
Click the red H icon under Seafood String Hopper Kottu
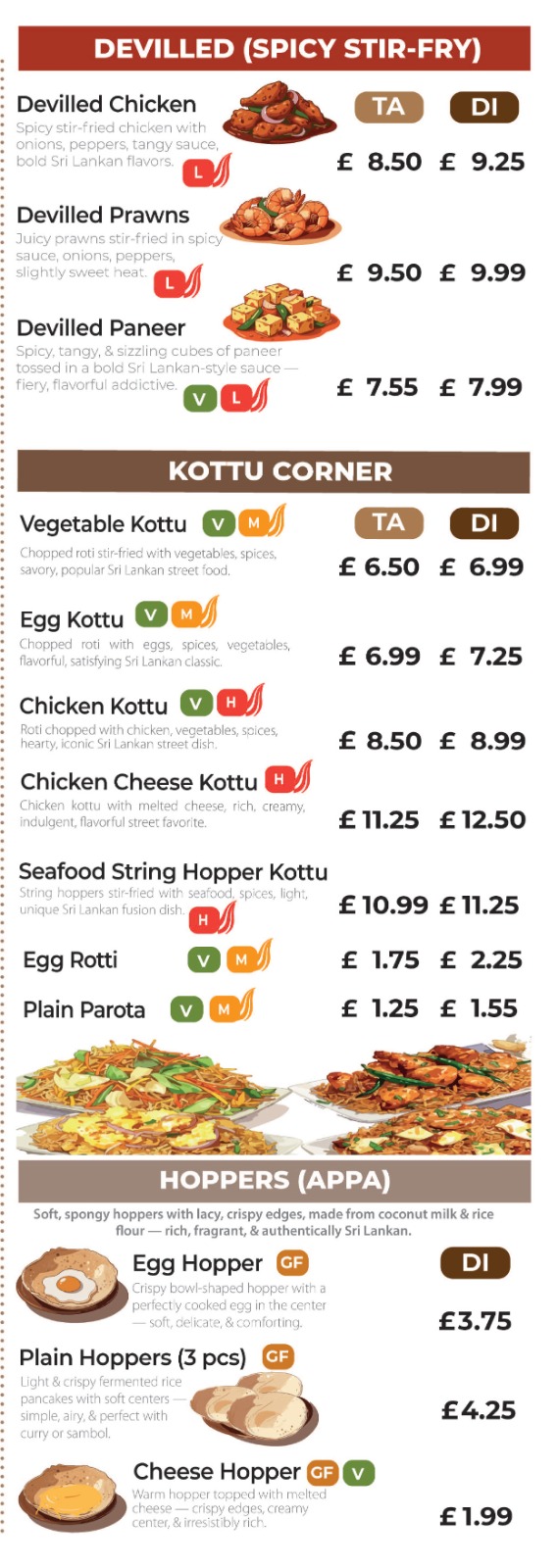203,919
